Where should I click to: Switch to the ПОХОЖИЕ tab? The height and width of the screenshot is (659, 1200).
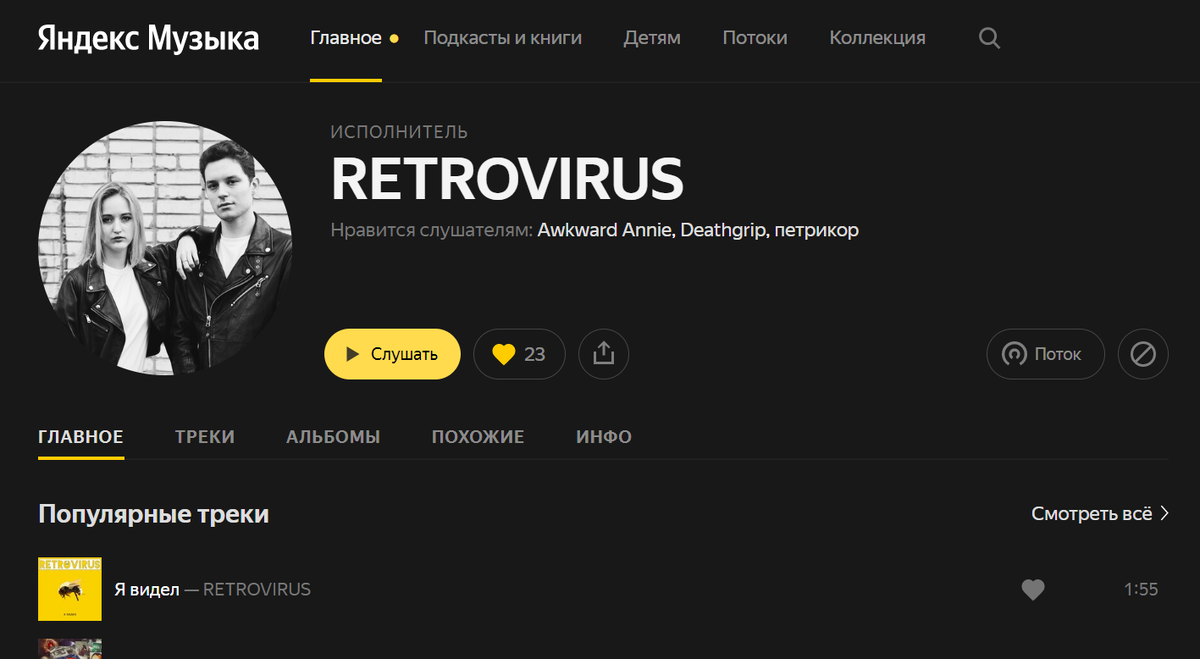[x=478, y=437]
